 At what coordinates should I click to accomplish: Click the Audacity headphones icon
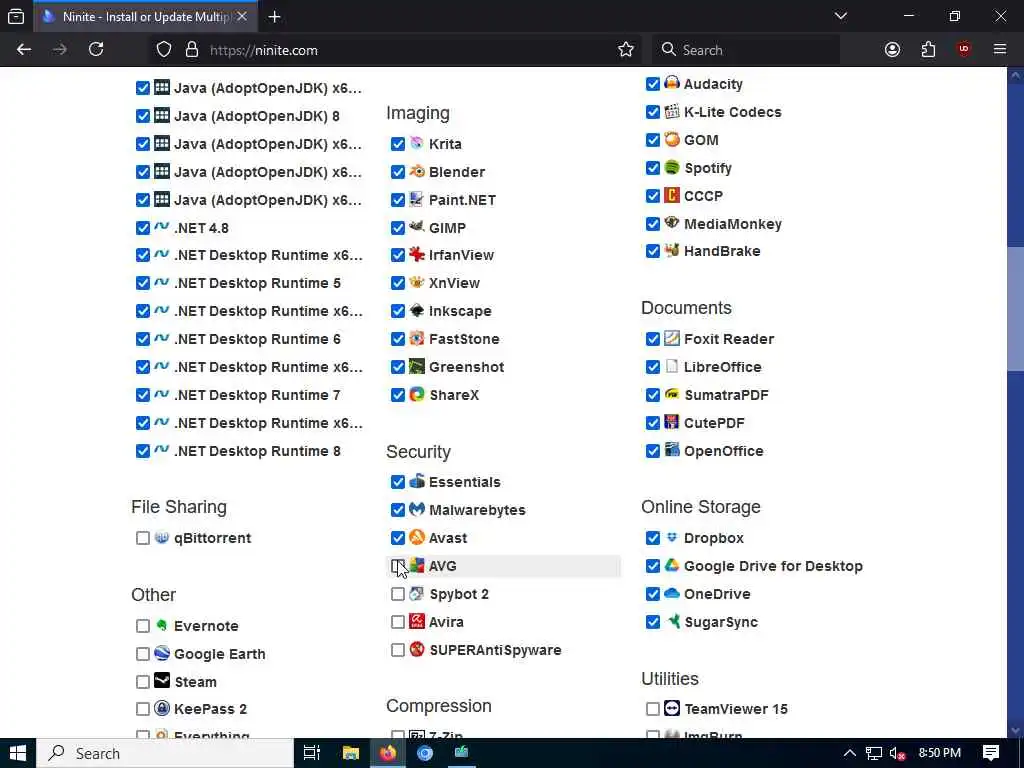[x=671, y=83]
